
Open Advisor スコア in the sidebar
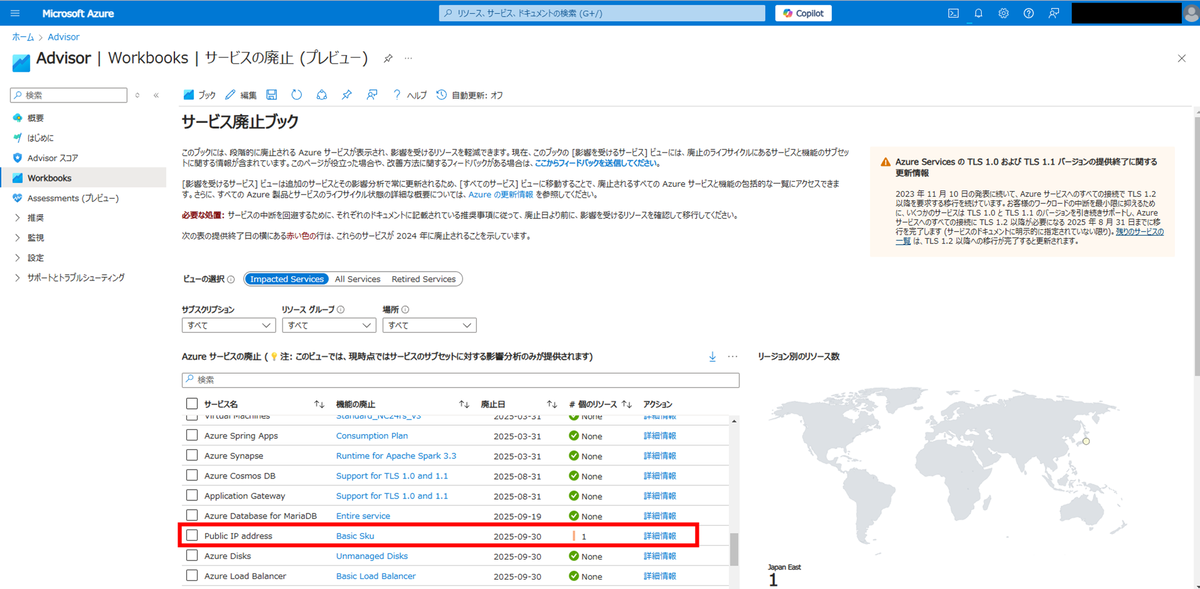53,158
